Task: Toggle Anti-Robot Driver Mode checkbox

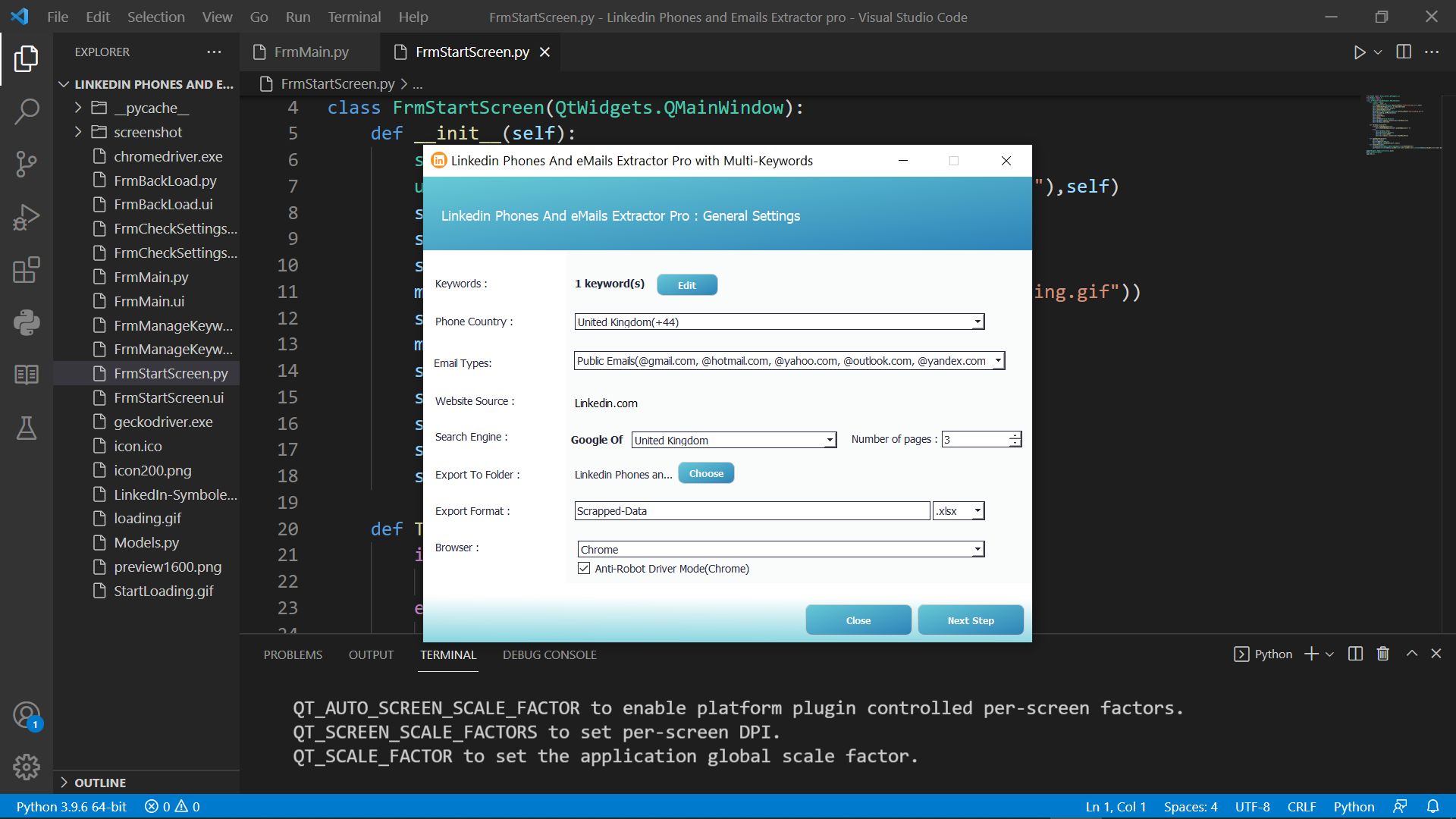Action: 584,568
